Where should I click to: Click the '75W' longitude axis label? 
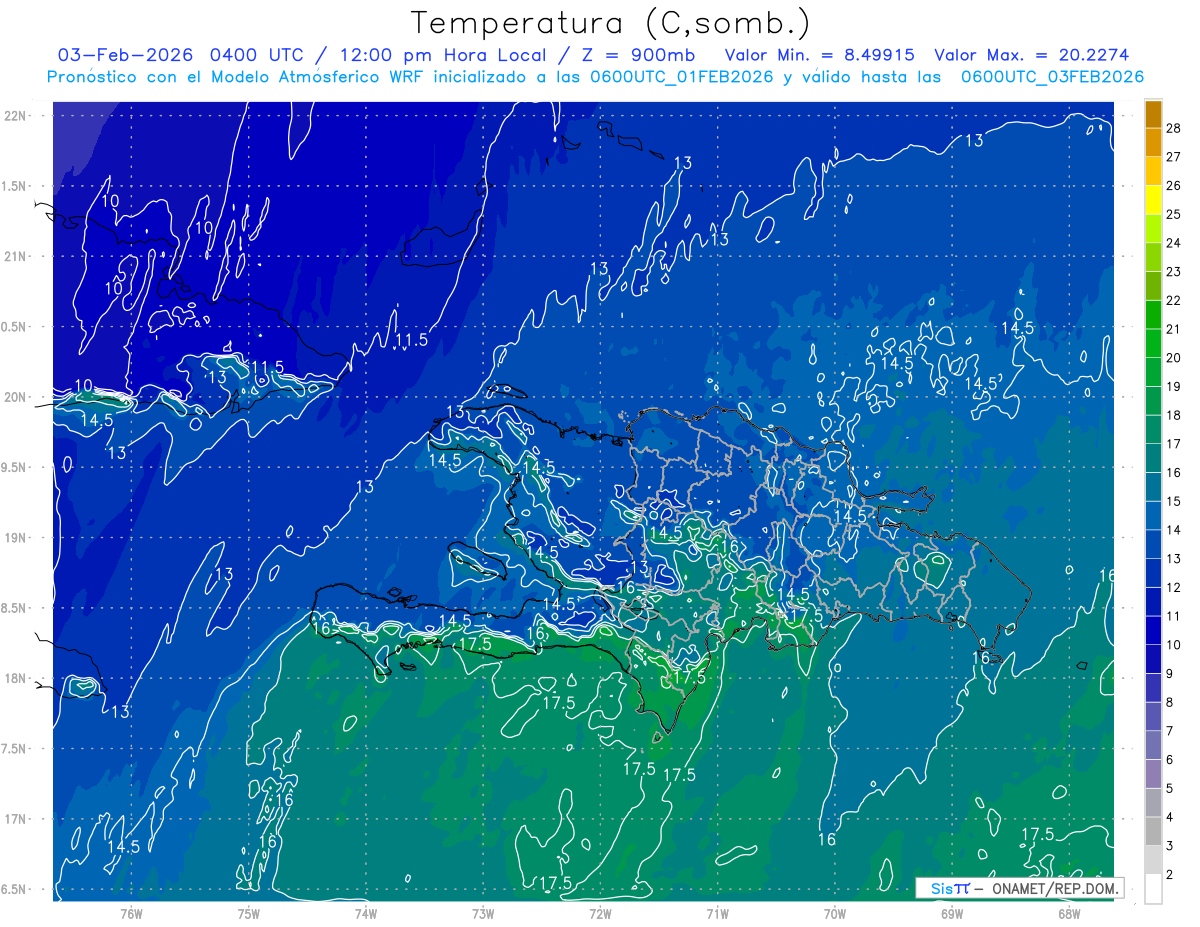(248, 914)
